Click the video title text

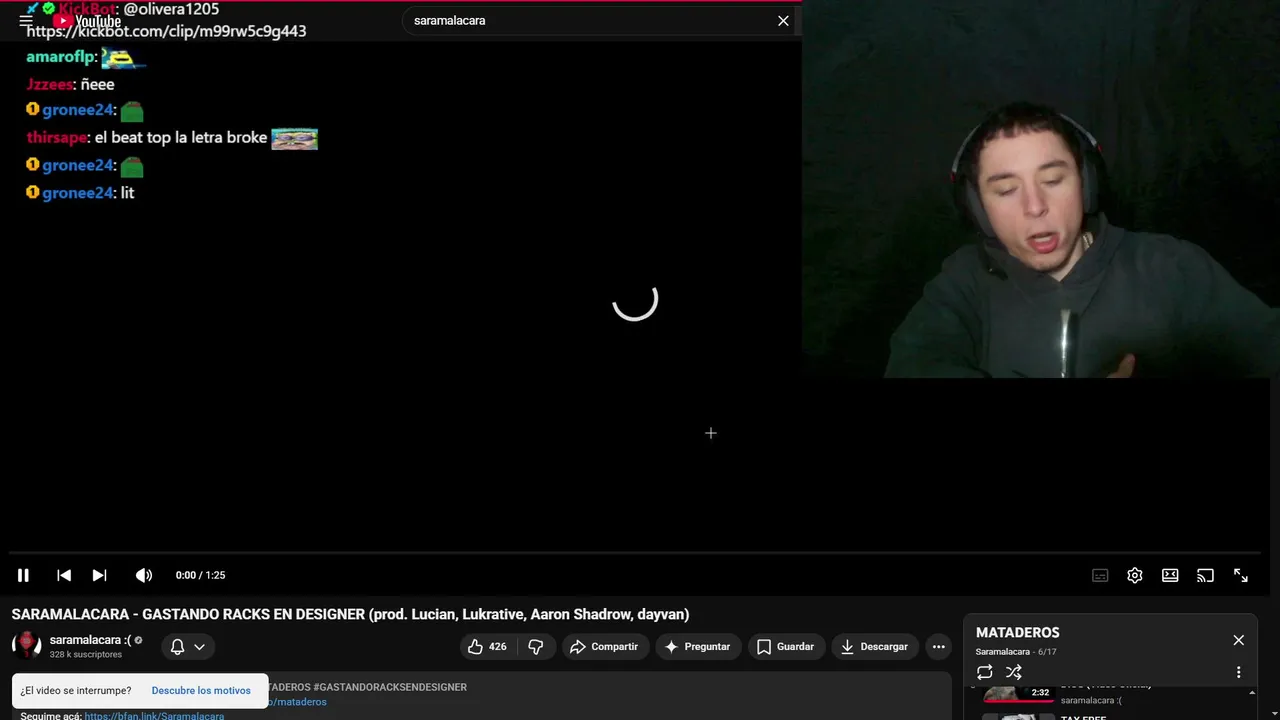[350, 614]
